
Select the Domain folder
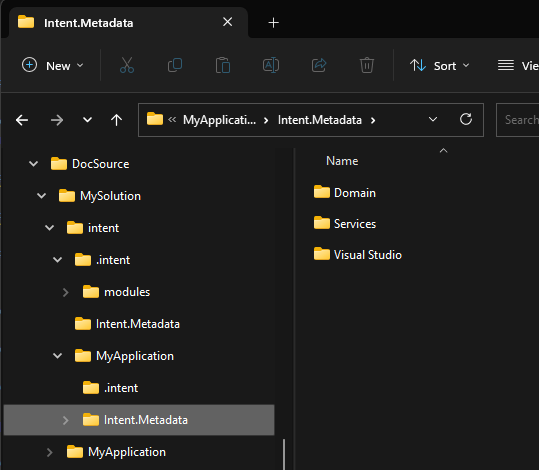pyautogui.click(x=344, y=193)
